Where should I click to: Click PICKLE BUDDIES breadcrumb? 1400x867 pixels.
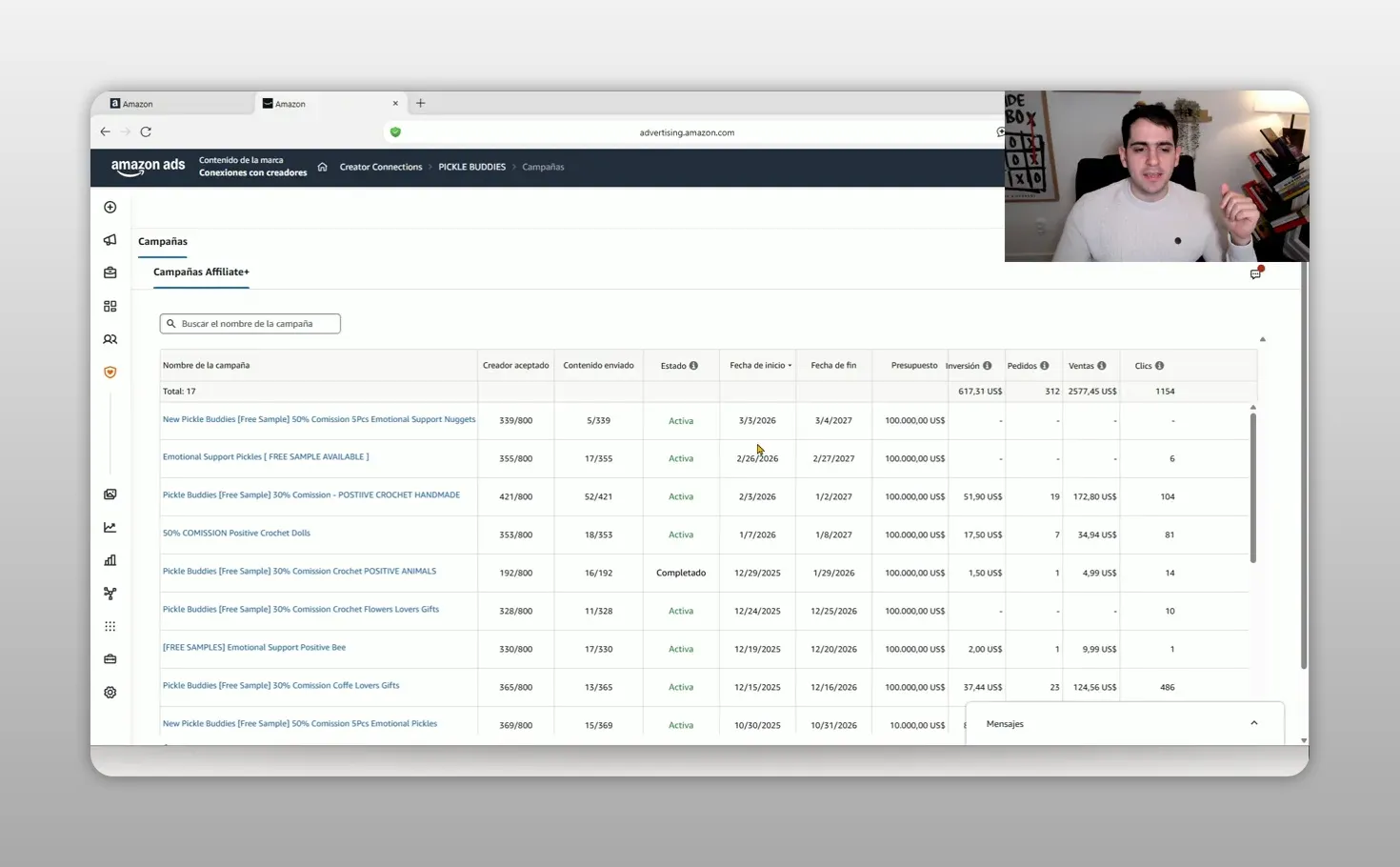pyautogui.click(x=472, y=167)
